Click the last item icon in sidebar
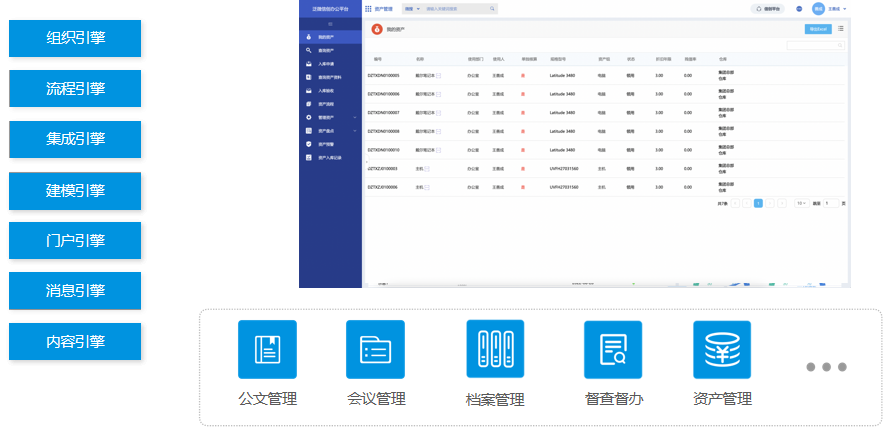The image size is (887, 429). (309, 158)
